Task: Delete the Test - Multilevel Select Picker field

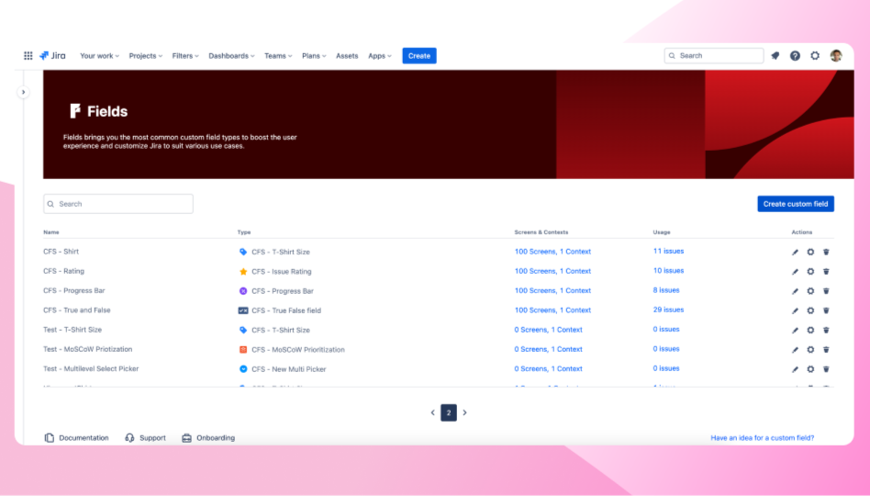Action: point(826,369)
